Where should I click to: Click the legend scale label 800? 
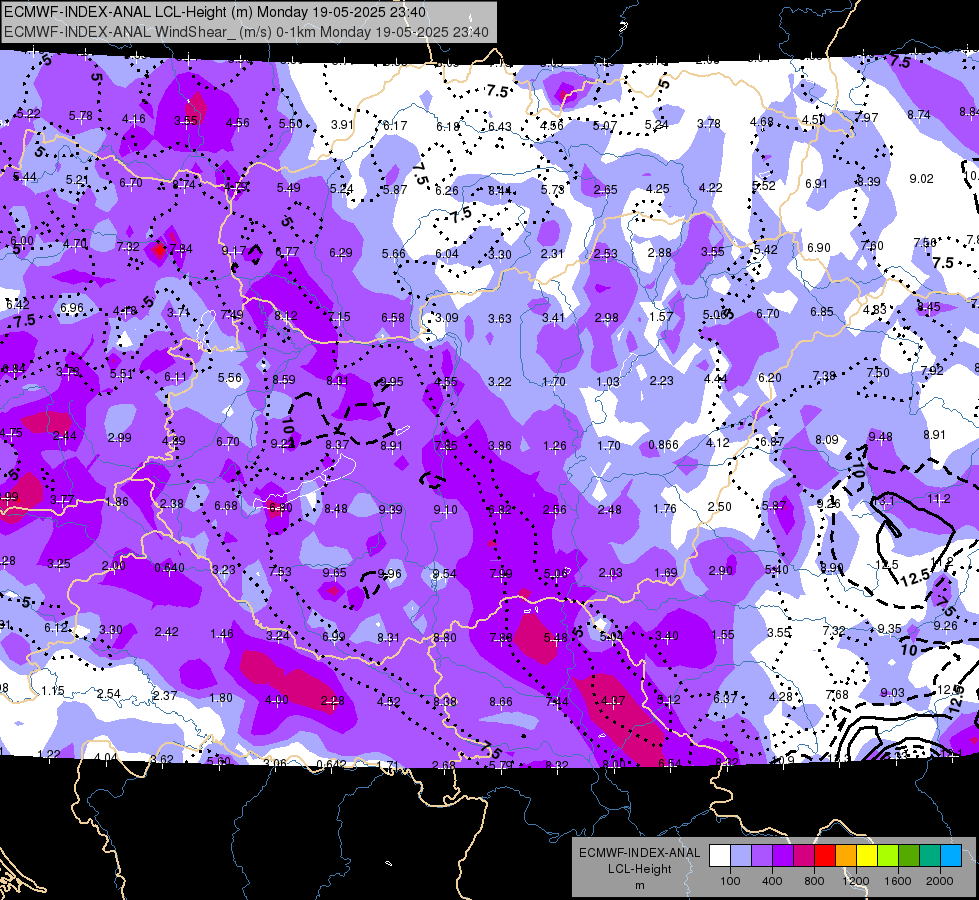click(814, 881)
